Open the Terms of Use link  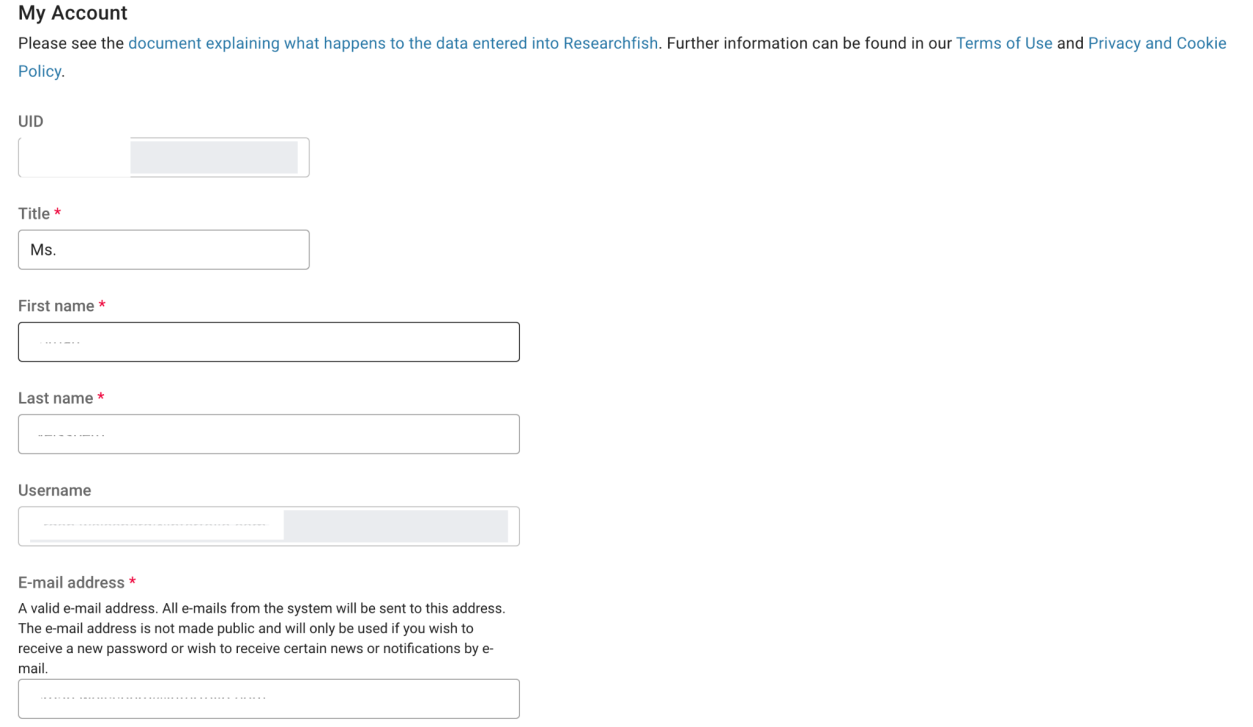[x=1004, y=44]
